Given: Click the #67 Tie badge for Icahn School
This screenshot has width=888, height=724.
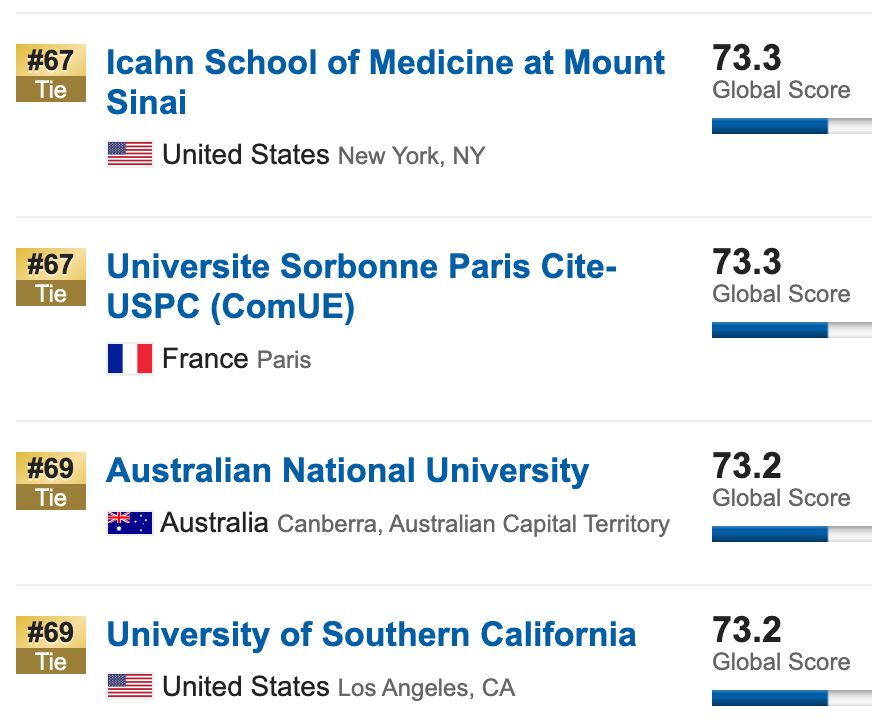Looking at the screenshot, I should [51, 74].
